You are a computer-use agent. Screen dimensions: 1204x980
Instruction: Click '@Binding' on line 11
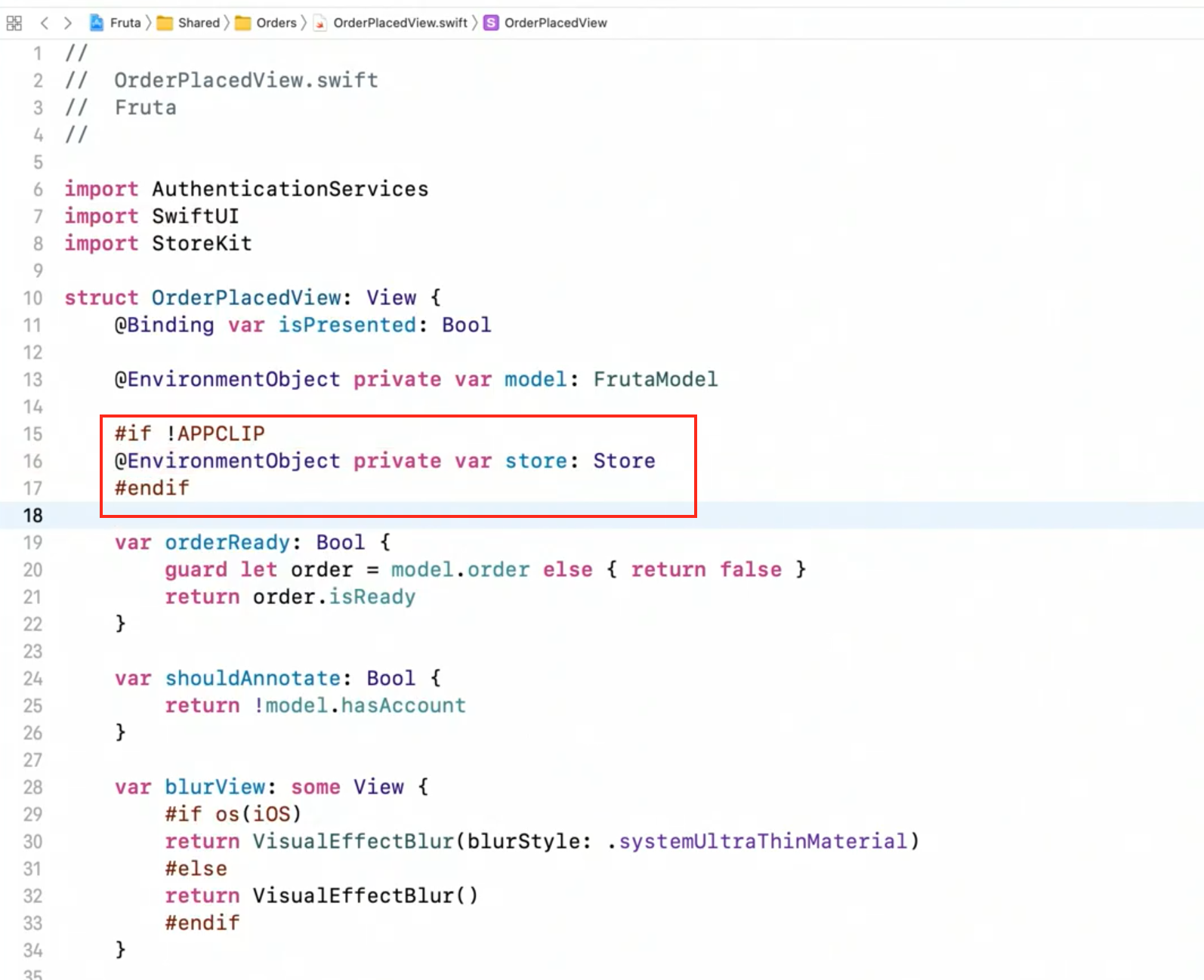pyautogui.click(x=164, y=325)
